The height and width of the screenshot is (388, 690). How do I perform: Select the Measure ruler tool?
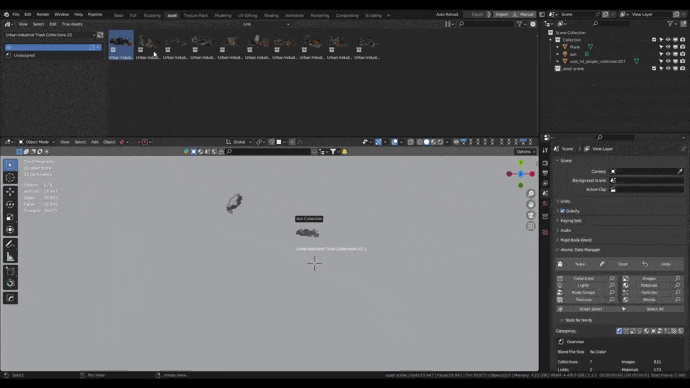click(10, 257)
